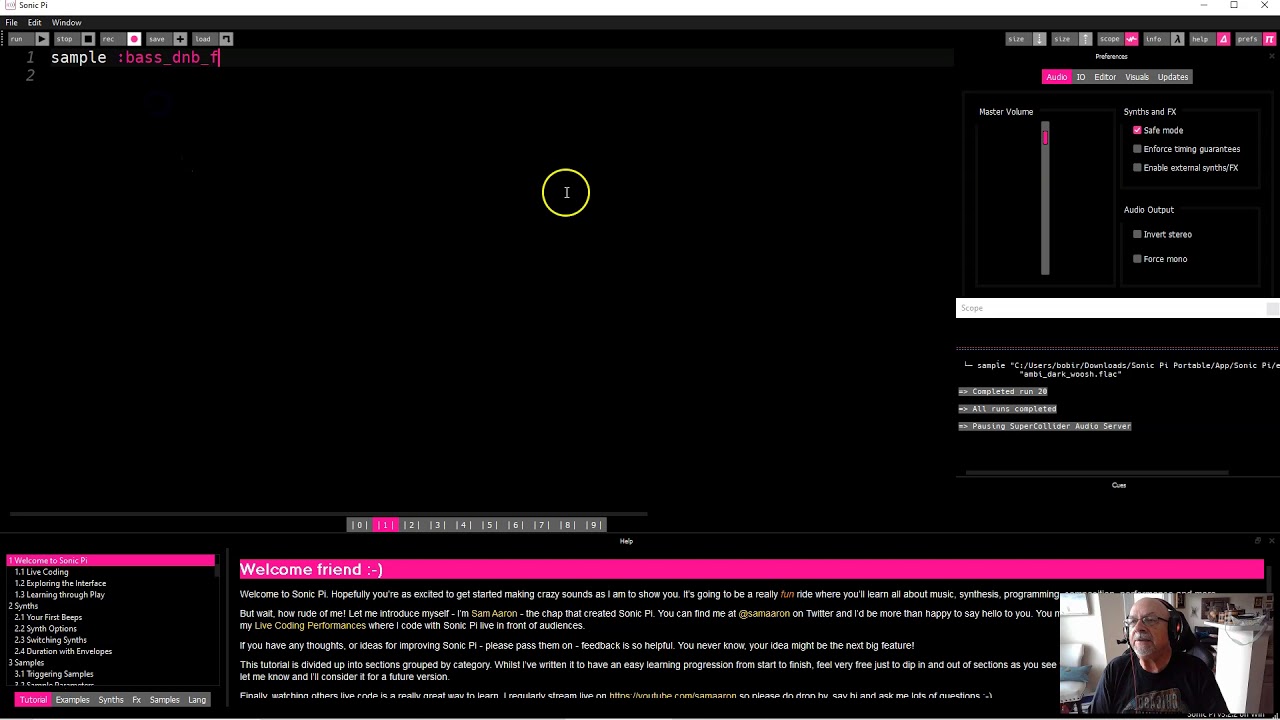The image size is (1280, 720).
Task: Open tutorial chapter 3 Samples
Action: tap(27, 663)
